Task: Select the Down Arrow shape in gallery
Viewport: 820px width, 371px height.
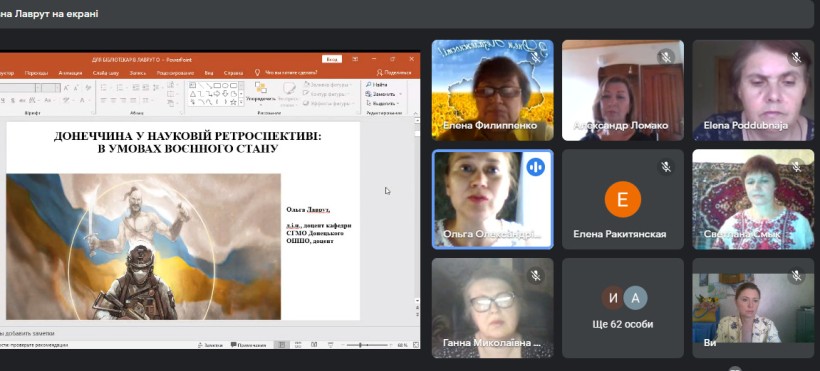Action: pos(225,94)
